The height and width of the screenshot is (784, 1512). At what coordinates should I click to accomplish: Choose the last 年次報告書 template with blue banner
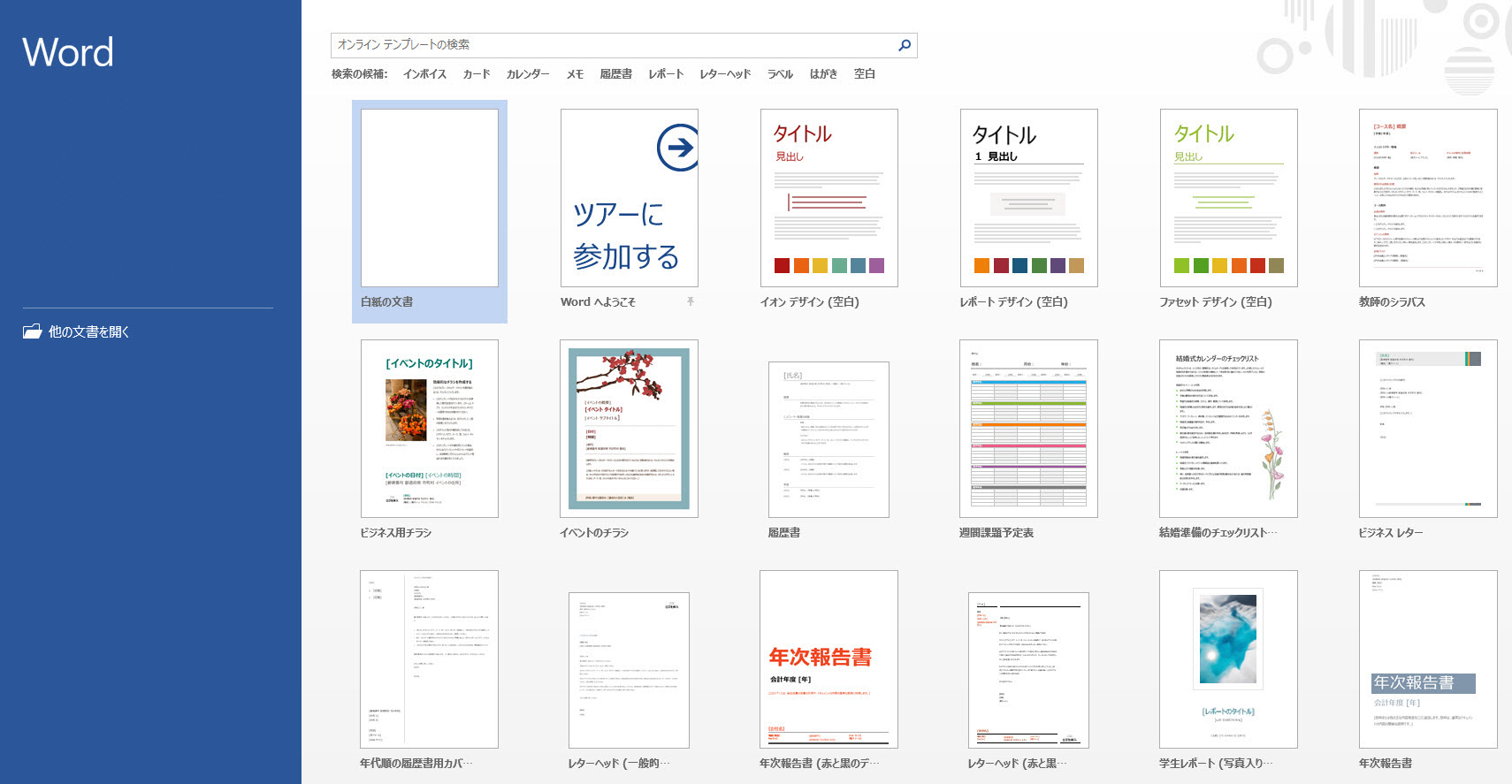coord(1428,659)
